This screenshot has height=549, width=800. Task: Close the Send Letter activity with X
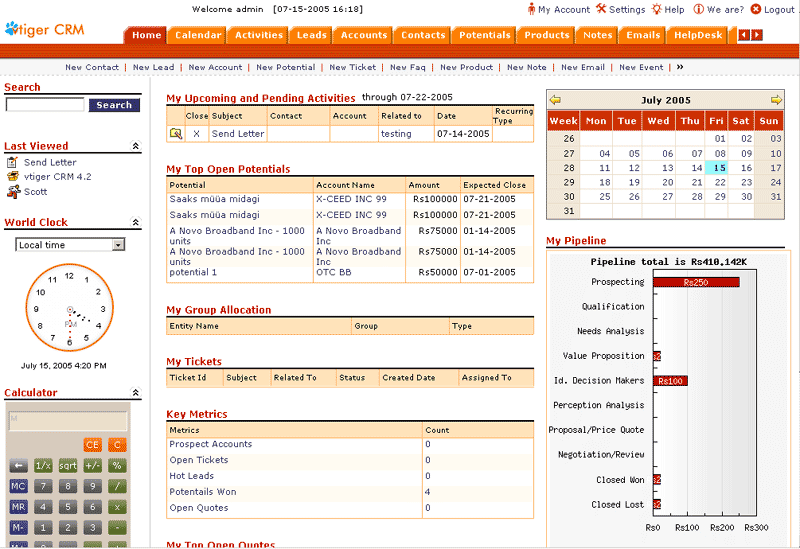pyautogui.click(x=197, y=133)
